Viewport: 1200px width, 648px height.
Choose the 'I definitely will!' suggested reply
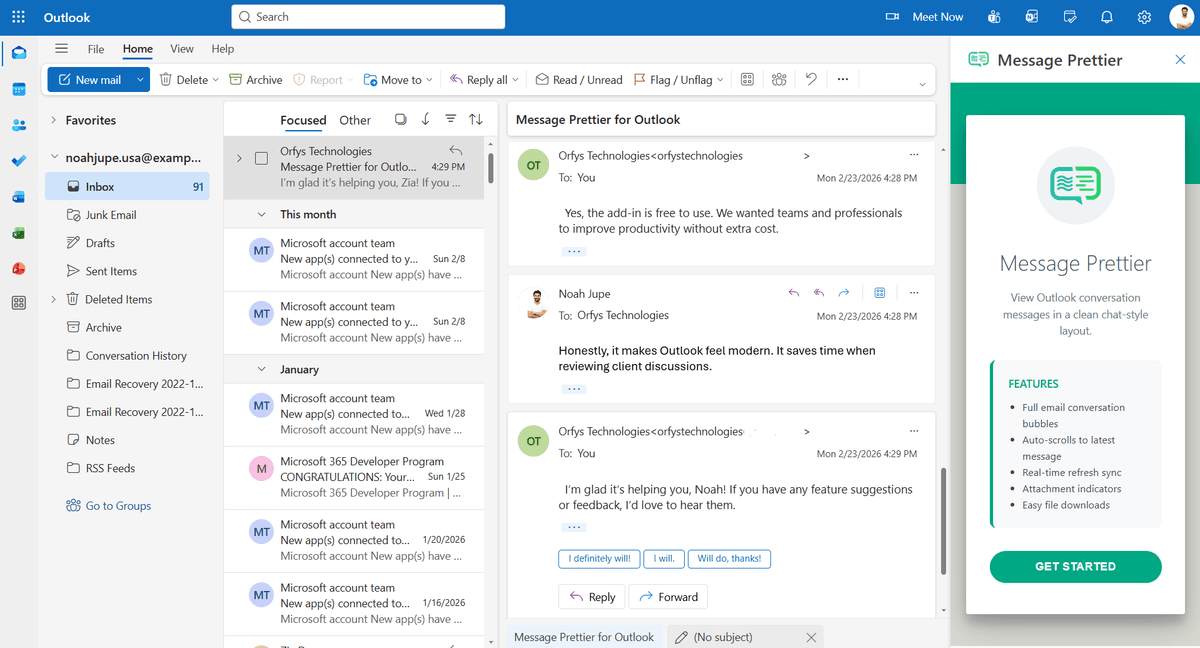coord(599,559)
